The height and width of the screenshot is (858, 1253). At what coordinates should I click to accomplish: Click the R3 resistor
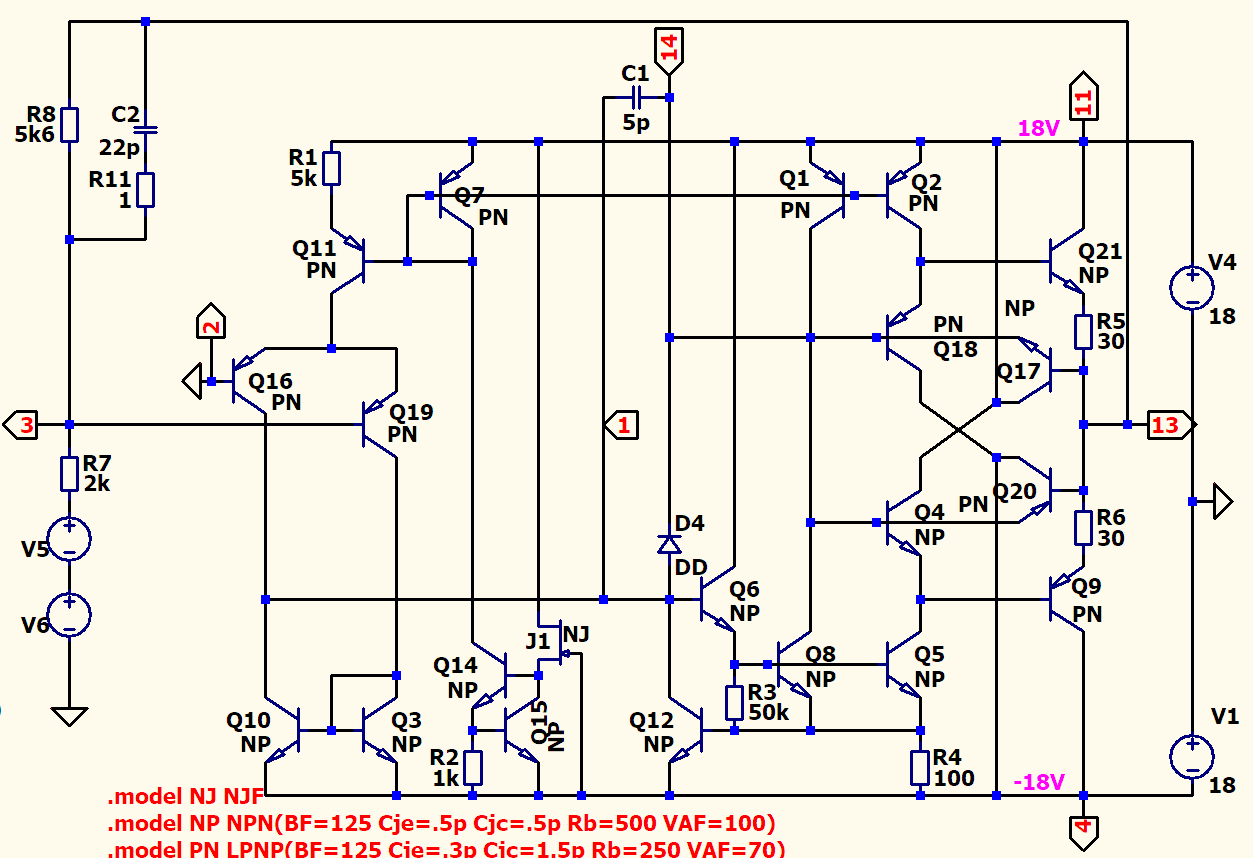tap(734, 703)
